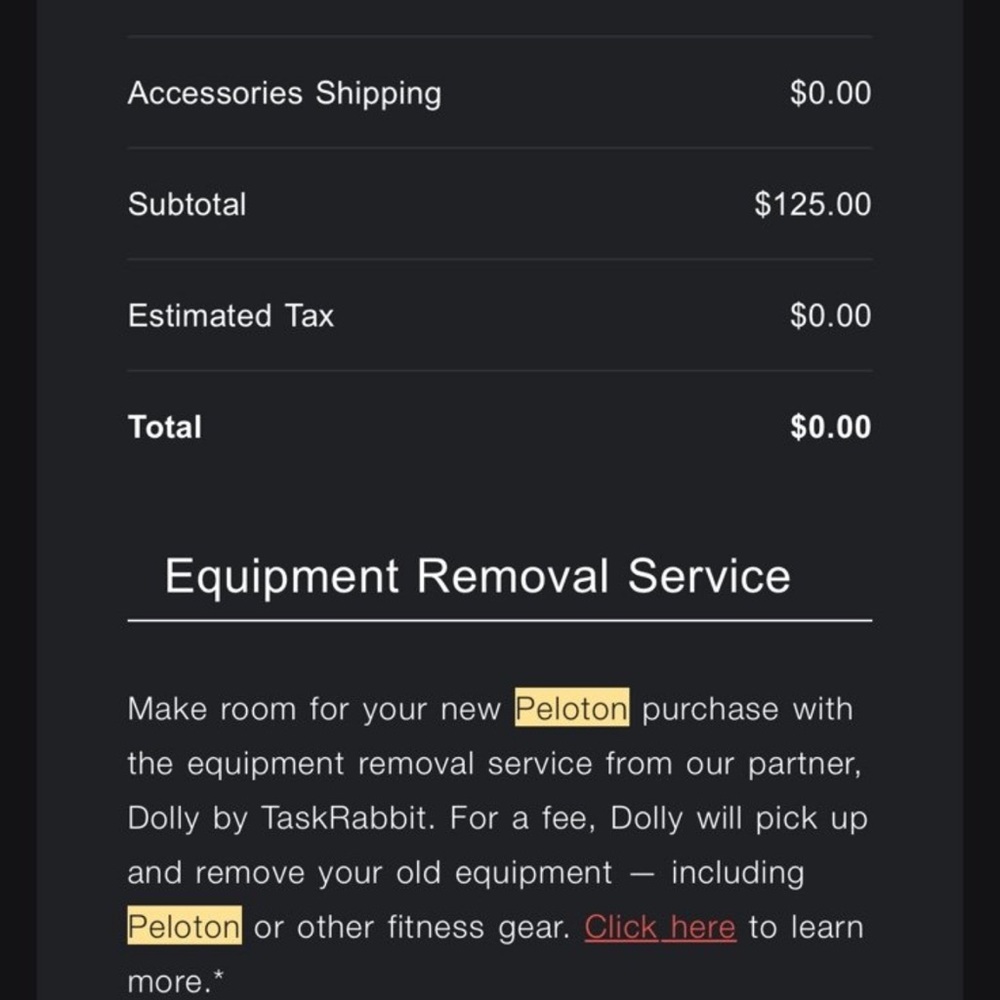Click highlighted Peloton before "or other fitness"
The height and width of the screenshot is (1000, 1000).
click(184, 927)
